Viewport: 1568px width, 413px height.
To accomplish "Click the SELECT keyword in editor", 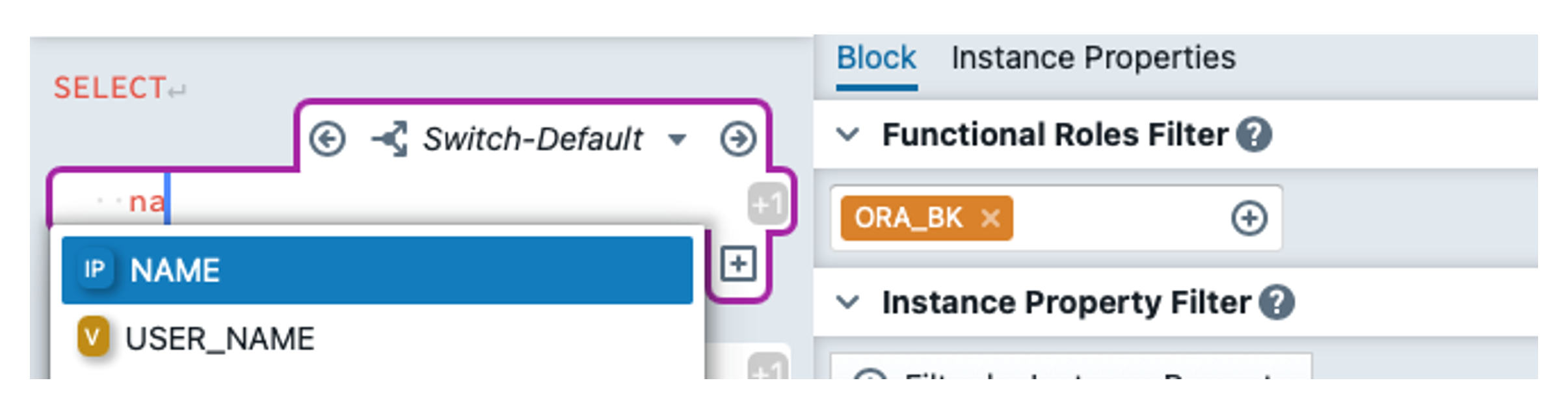I will (109, 88).
